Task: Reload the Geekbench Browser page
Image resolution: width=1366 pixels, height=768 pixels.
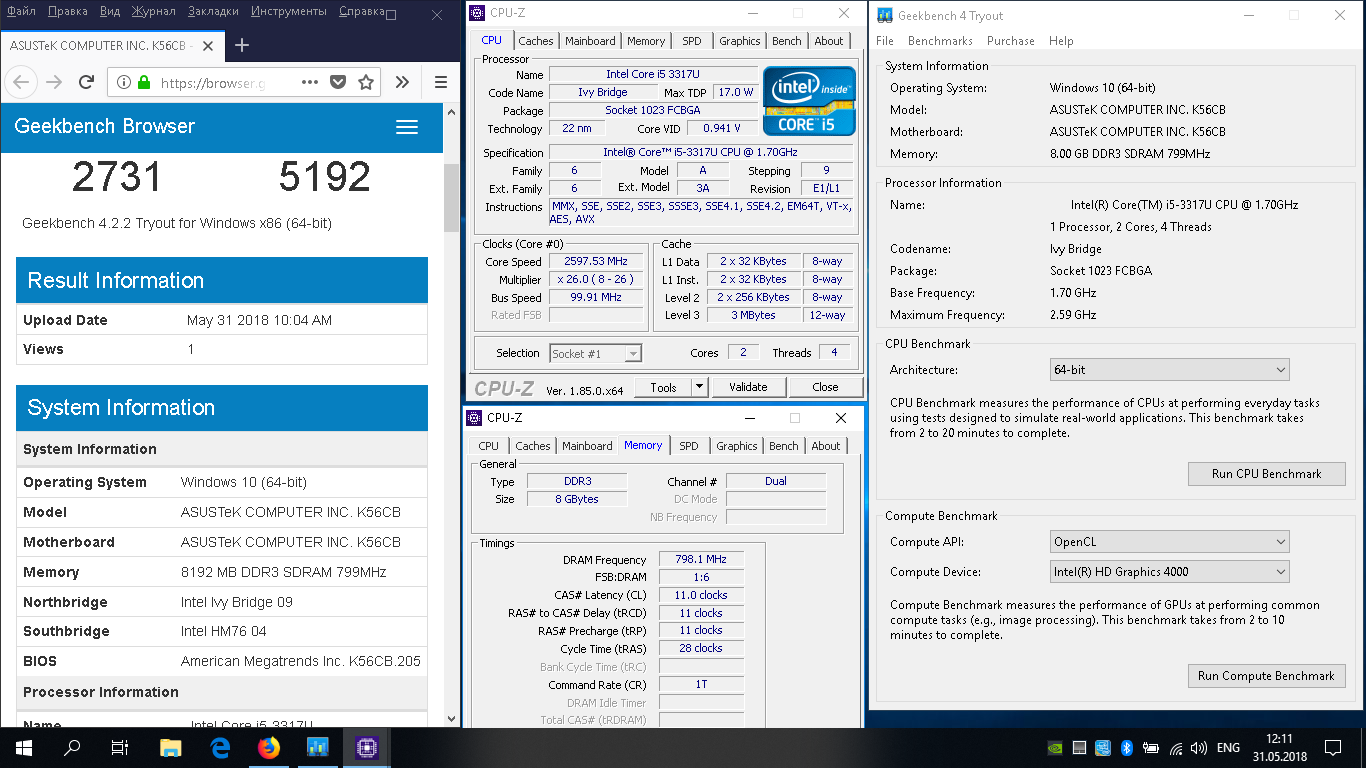Action: pyautogui.click(x=87, y=82)
